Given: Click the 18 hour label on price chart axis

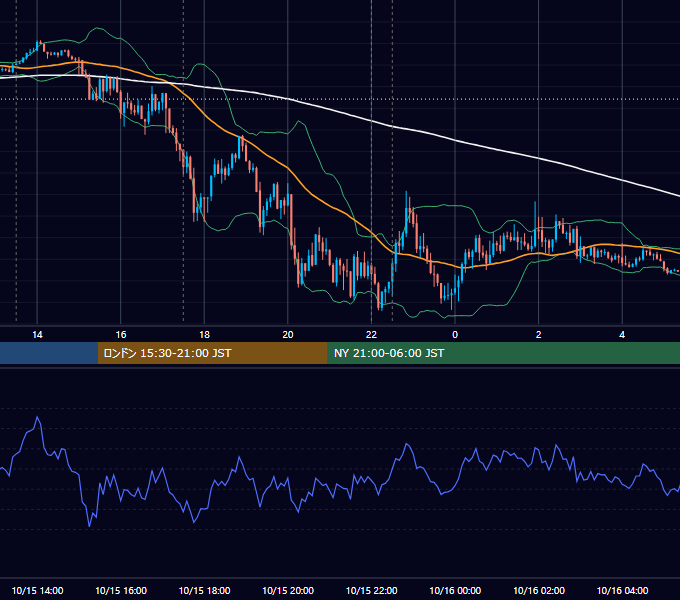Looking at the screenshot, I should click(x=204, y=334).
